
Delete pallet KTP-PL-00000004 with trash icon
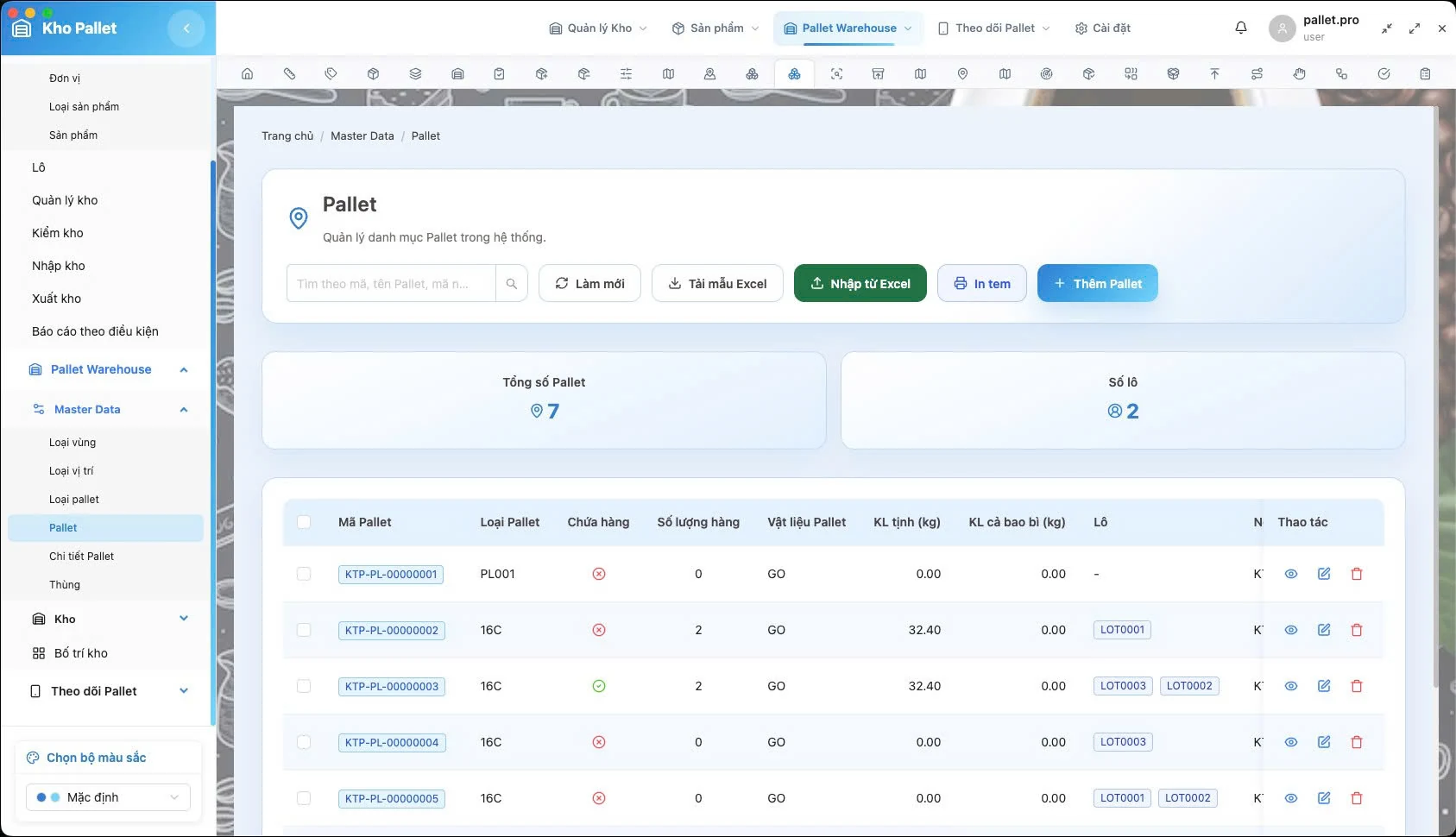[x=1357, y=742]
